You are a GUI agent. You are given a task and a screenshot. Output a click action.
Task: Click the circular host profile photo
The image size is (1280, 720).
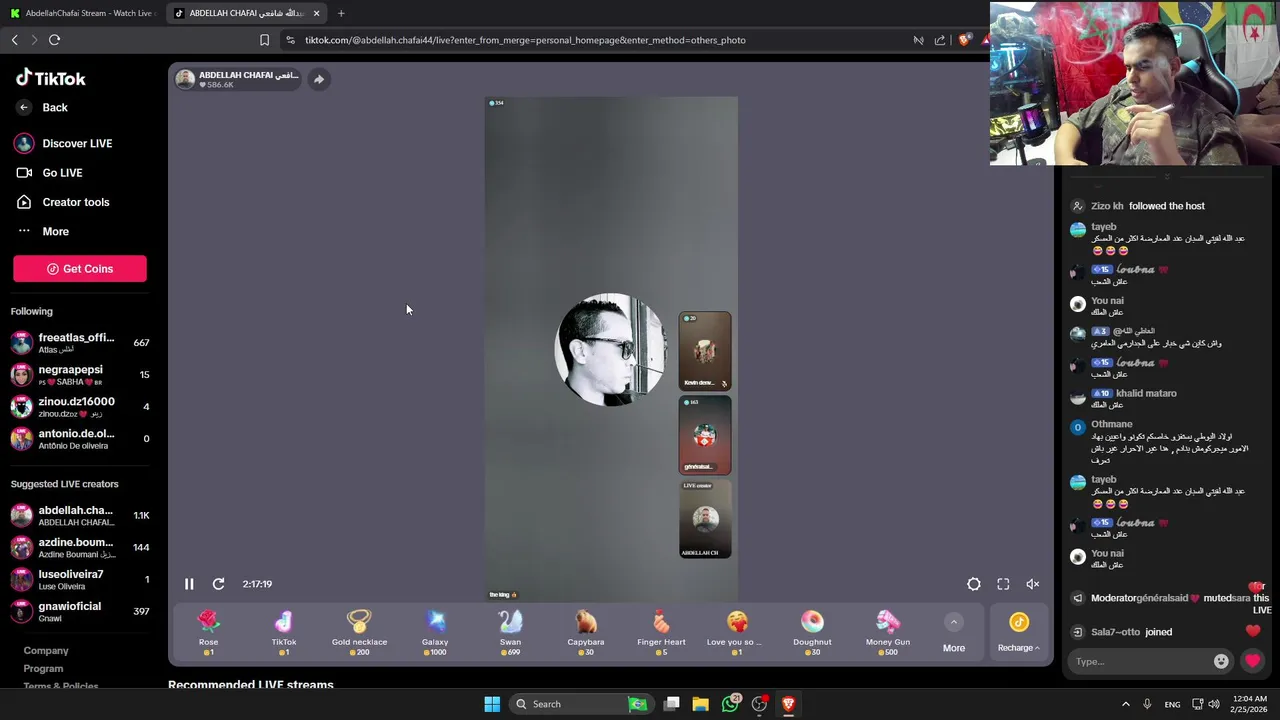pos(610,349)
